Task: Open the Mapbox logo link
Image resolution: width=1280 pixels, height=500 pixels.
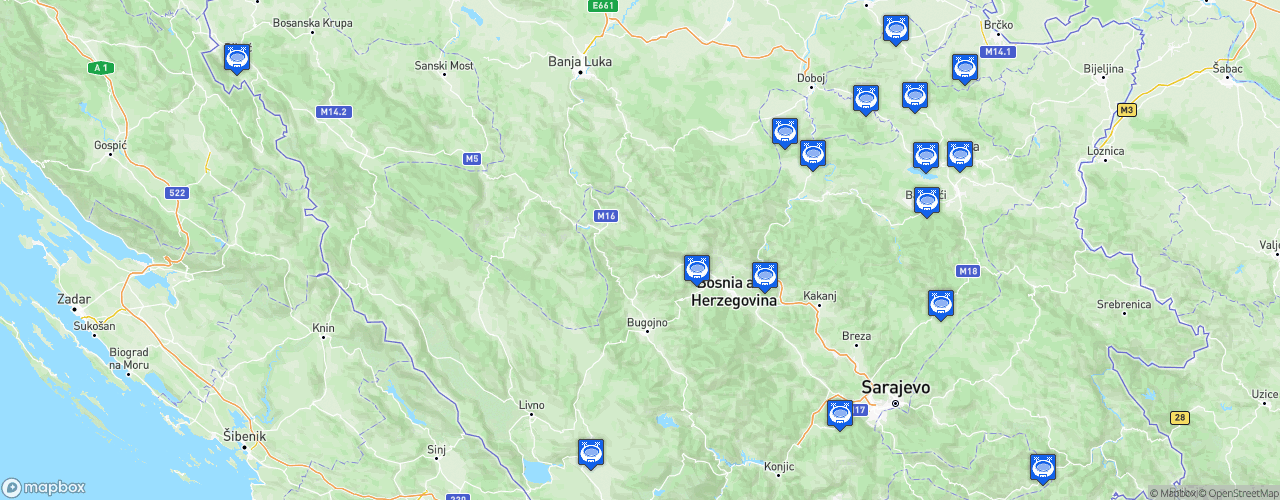Action: (43, 487)
